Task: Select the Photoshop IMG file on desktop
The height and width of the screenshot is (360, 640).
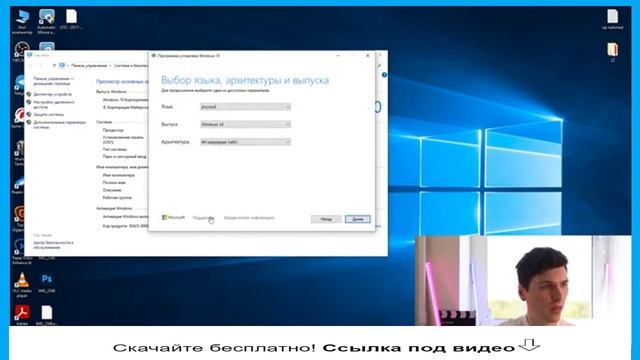Action: 47,282
